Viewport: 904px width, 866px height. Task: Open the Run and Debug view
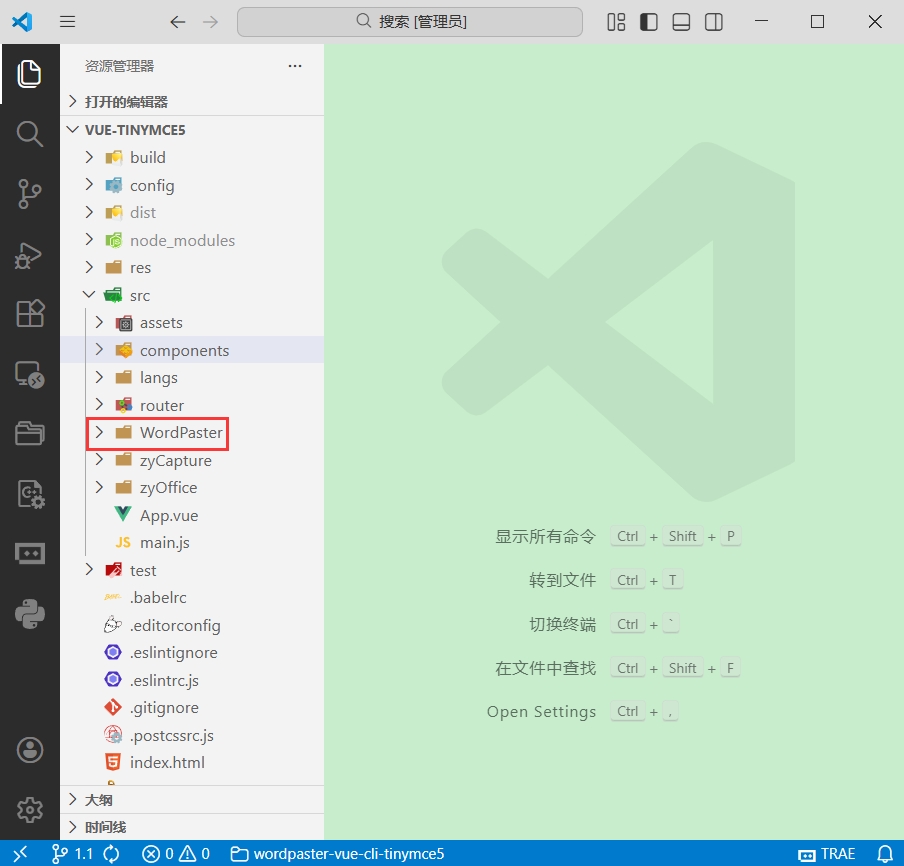tap(29, 255)
